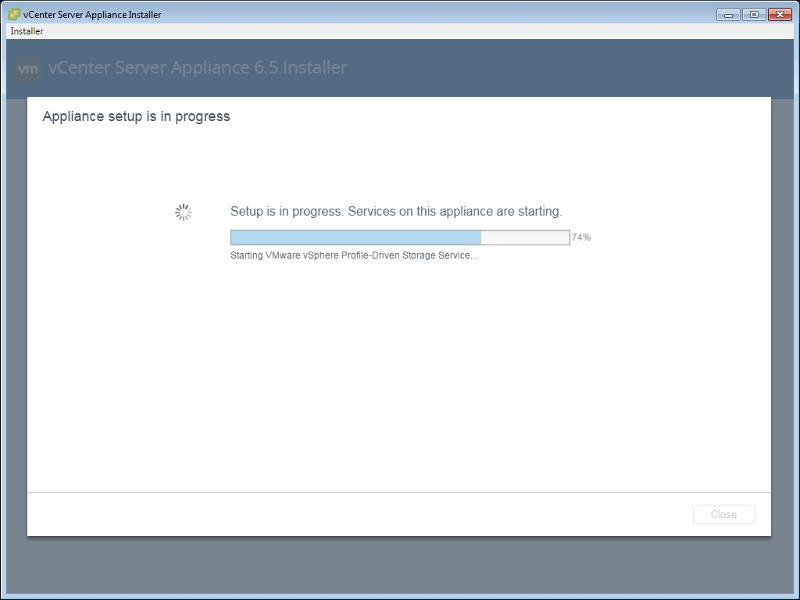Viewport: 800px width, 600px height.
Task: Close the installer window with X
Action: (x=780, y=15)
